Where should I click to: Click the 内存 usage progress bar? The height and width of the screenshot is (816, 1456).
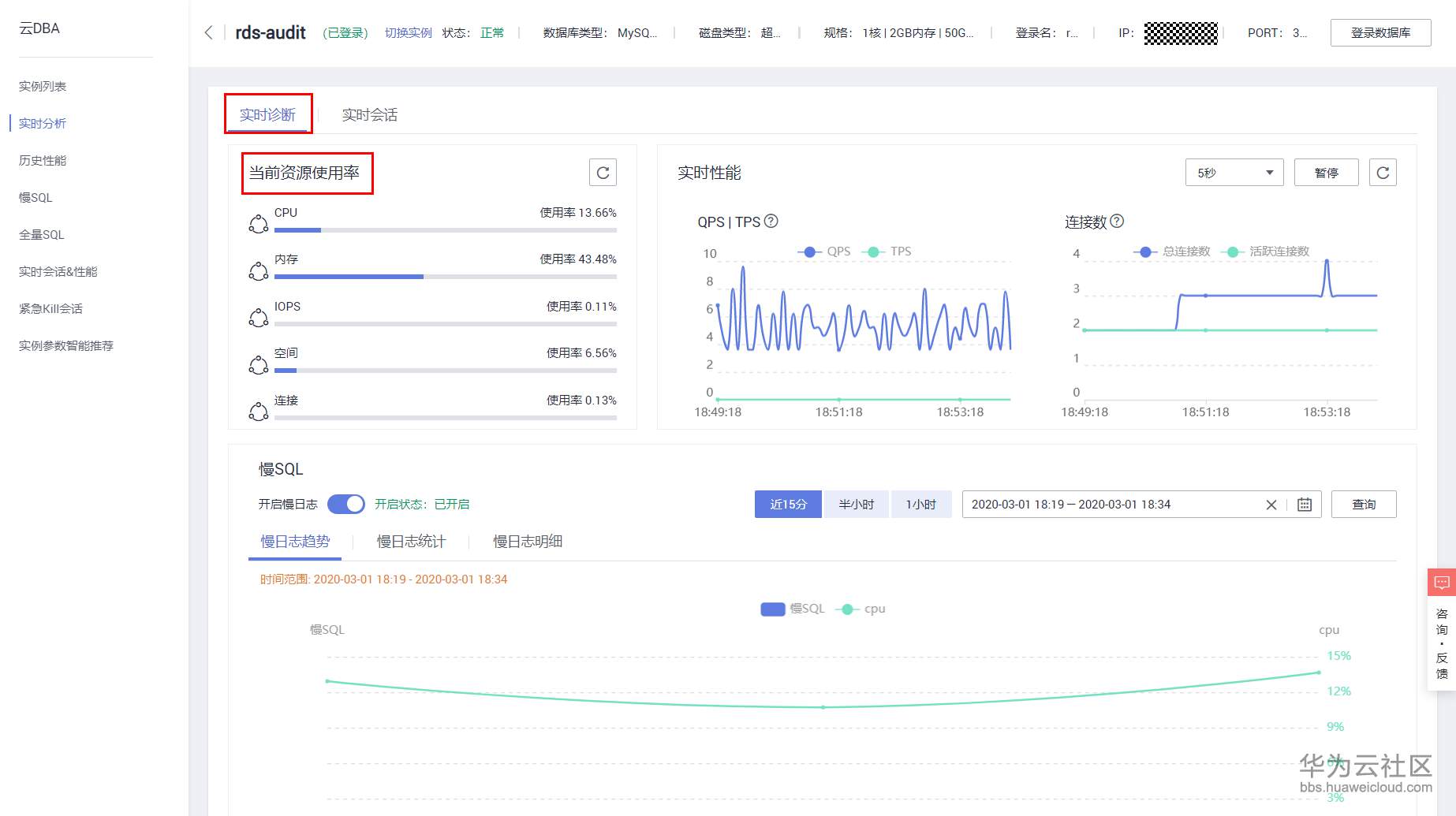[x=446, y=277]
